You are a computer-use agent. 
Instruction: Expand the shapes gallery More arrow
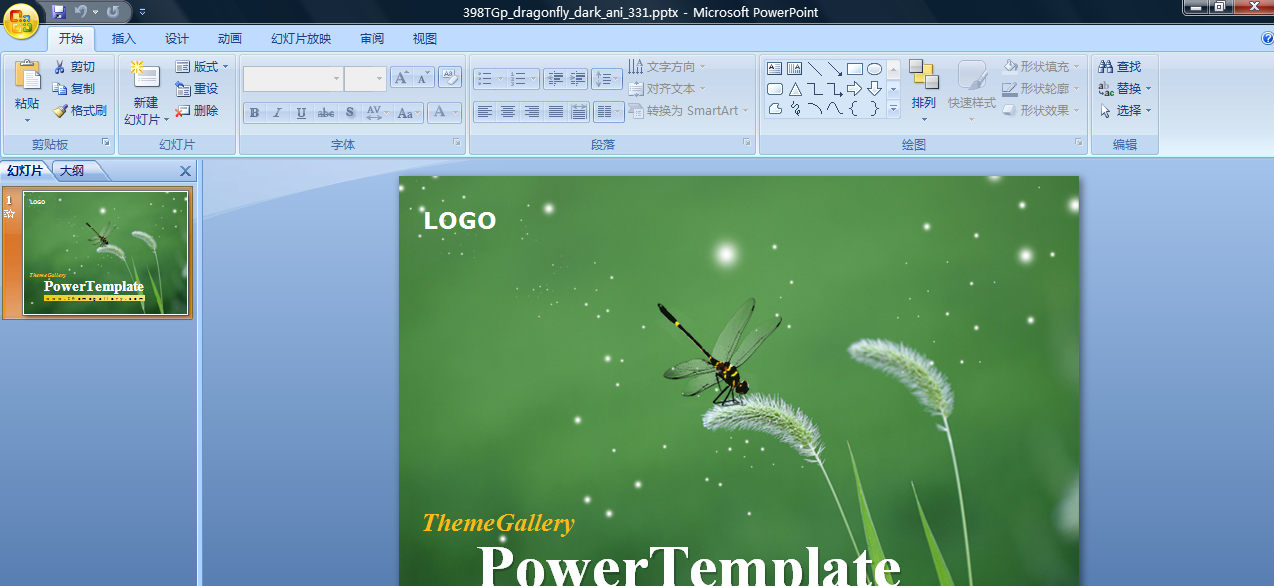pyautogui.click(x=893, y=109)
